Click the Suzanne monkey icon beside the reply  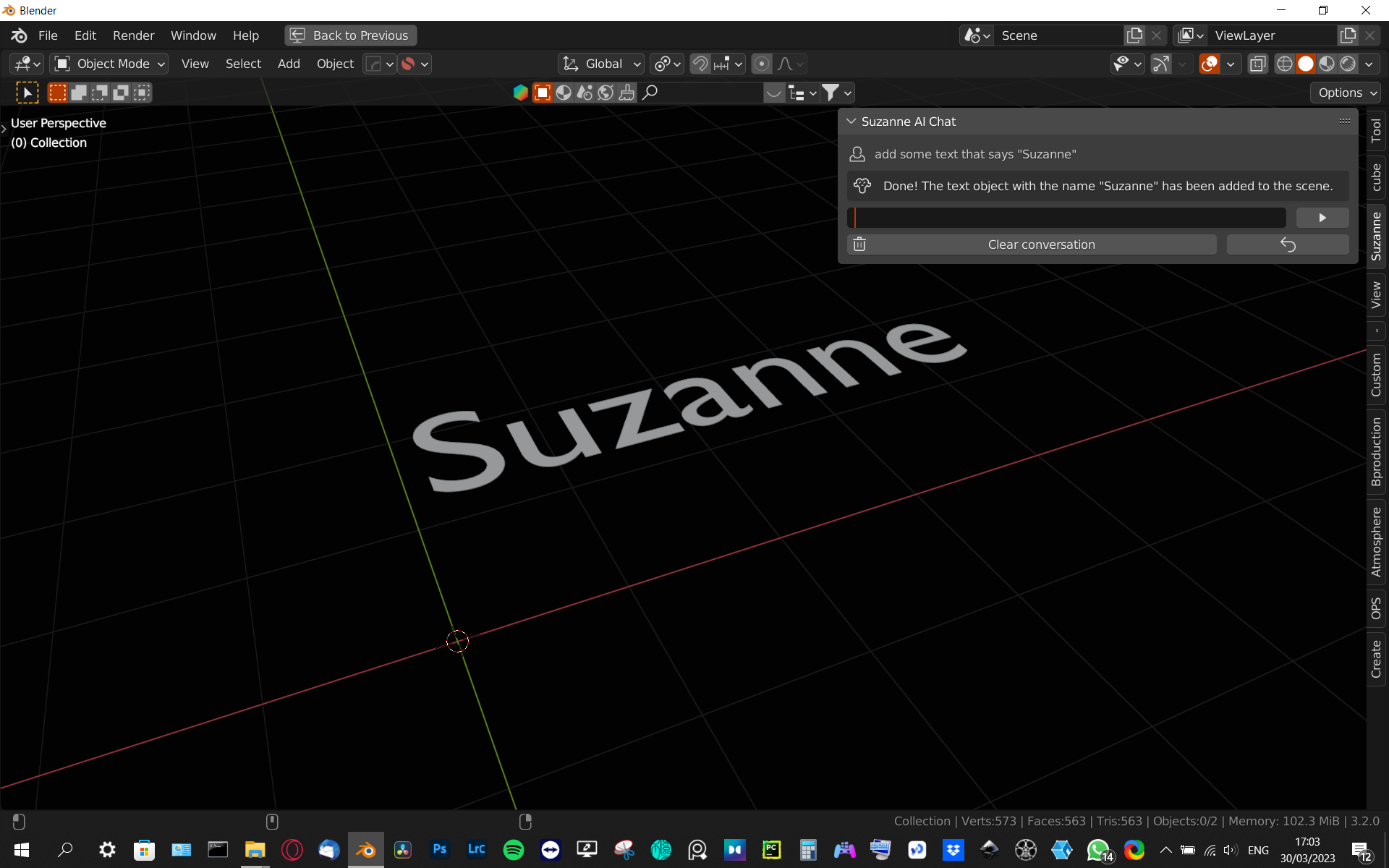tap(862, 186)
